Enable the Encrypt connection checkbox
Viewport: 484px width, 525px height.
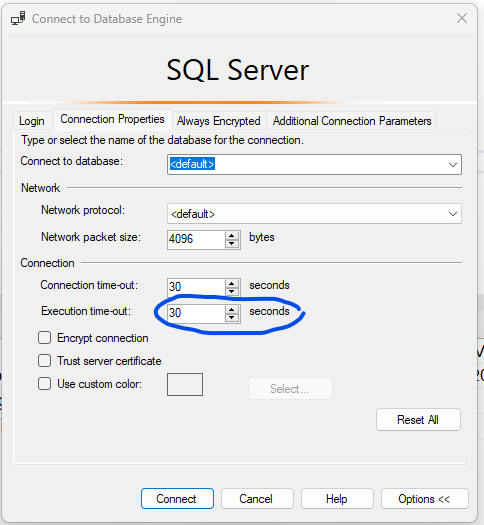coord(45,338)
